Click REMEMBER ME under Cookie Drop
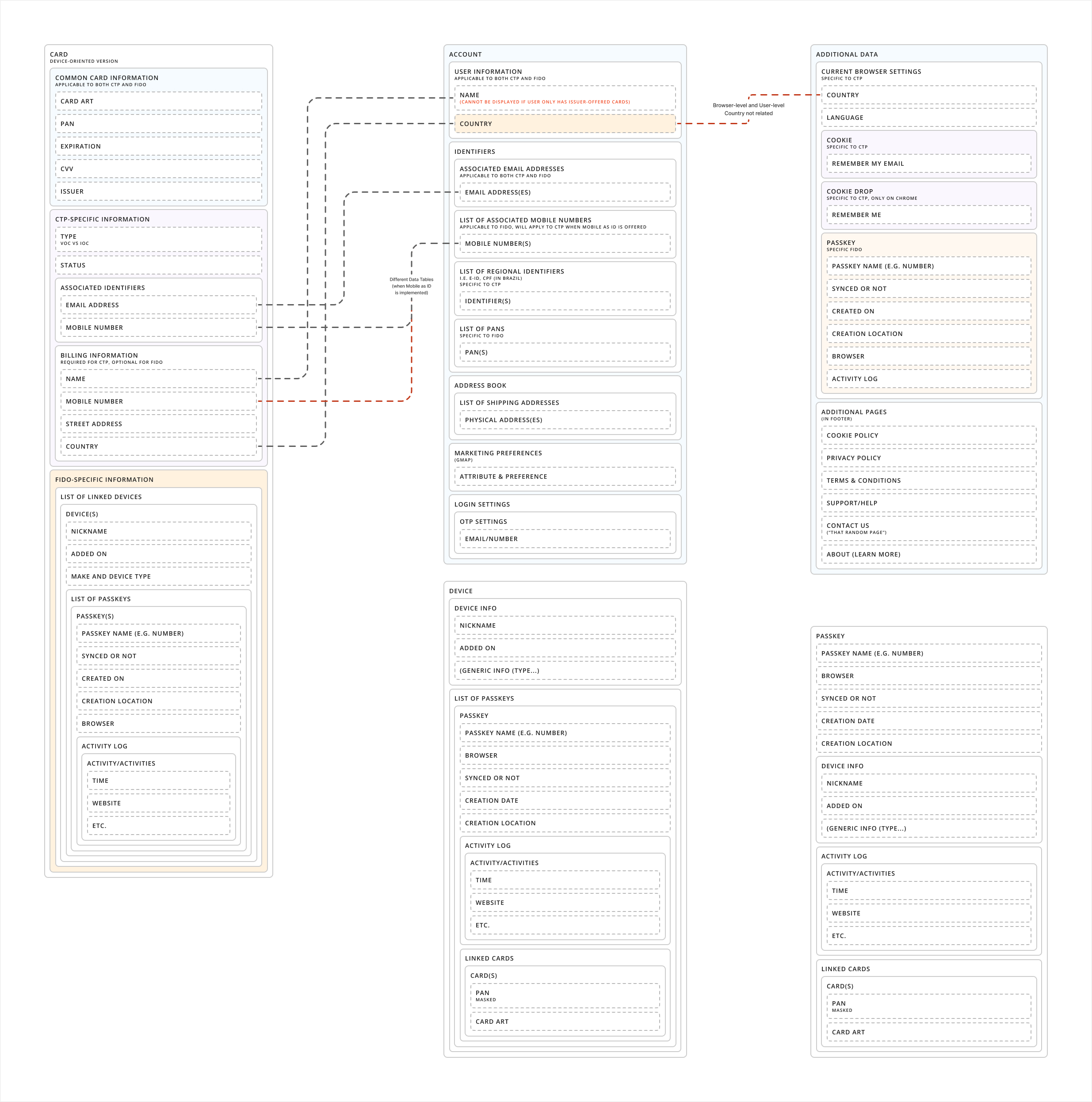This screenshot has height=1102, width=1092. pyautogui.click(x=928, y=215)
